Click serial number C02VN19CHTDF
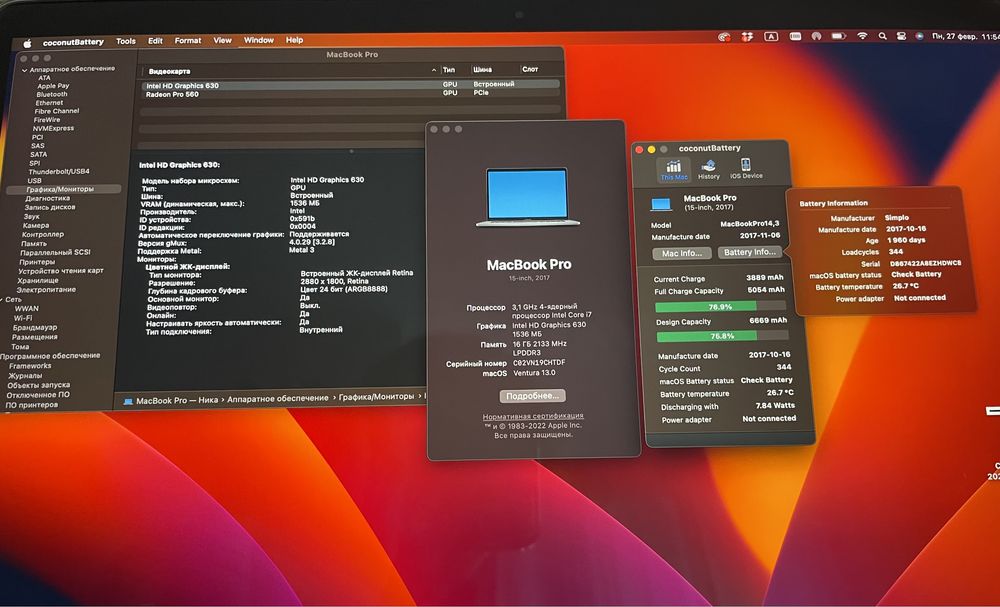Image resolution: width=1000 pixels, height=607 pixels. pyautogui.click(x=539, y=363)
